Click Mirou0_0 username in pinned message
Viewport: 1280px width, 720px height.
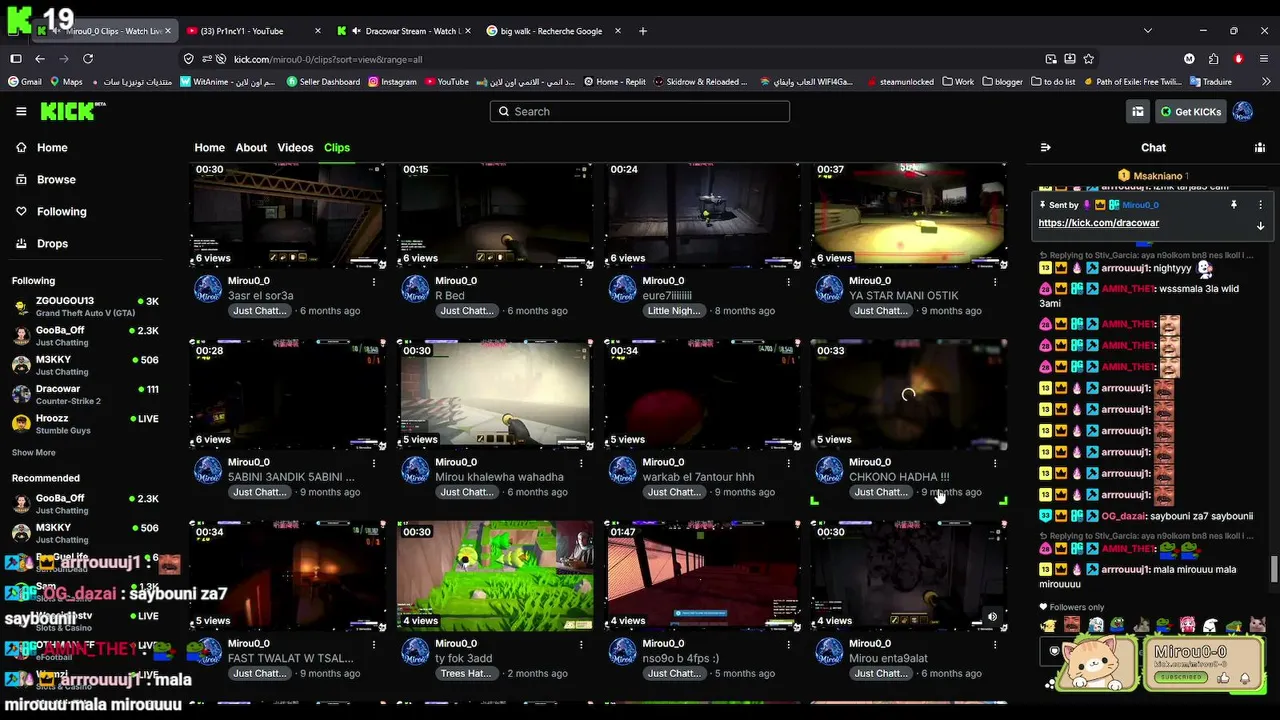(x=1140, y=205)
